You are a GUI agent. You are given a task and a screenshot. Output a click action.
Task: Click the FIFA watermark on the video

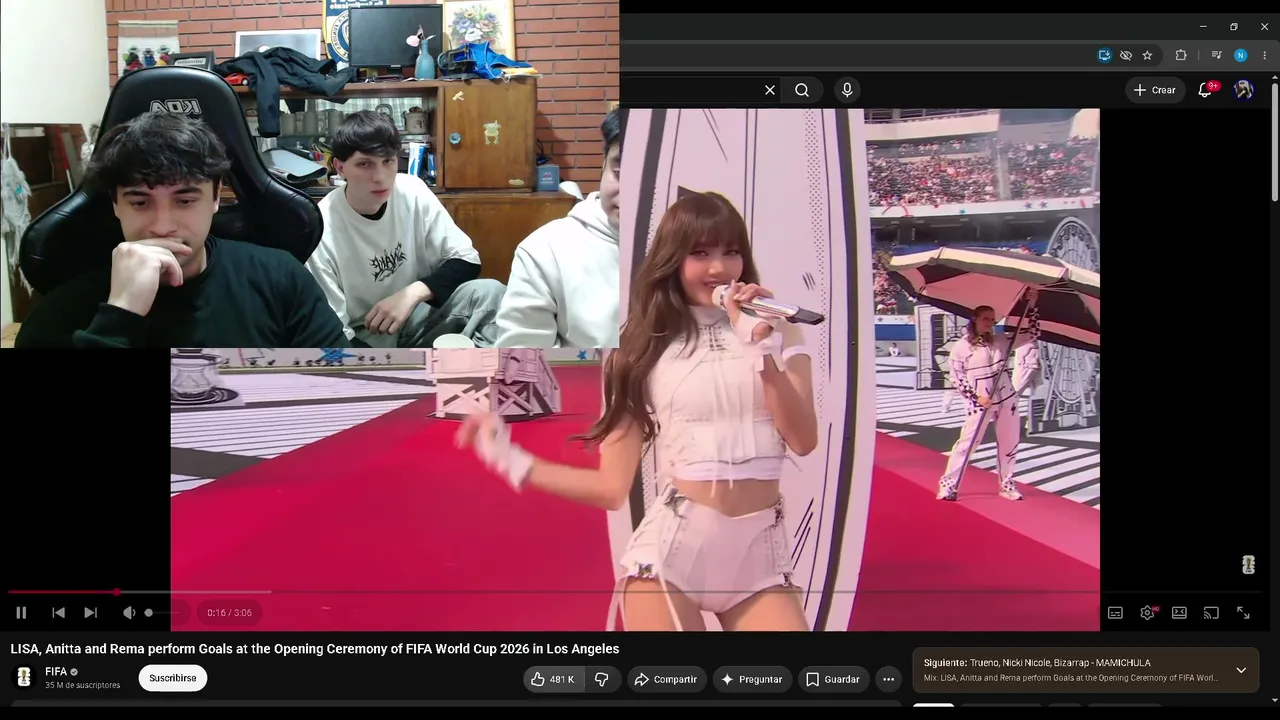tap(1248, 565)
